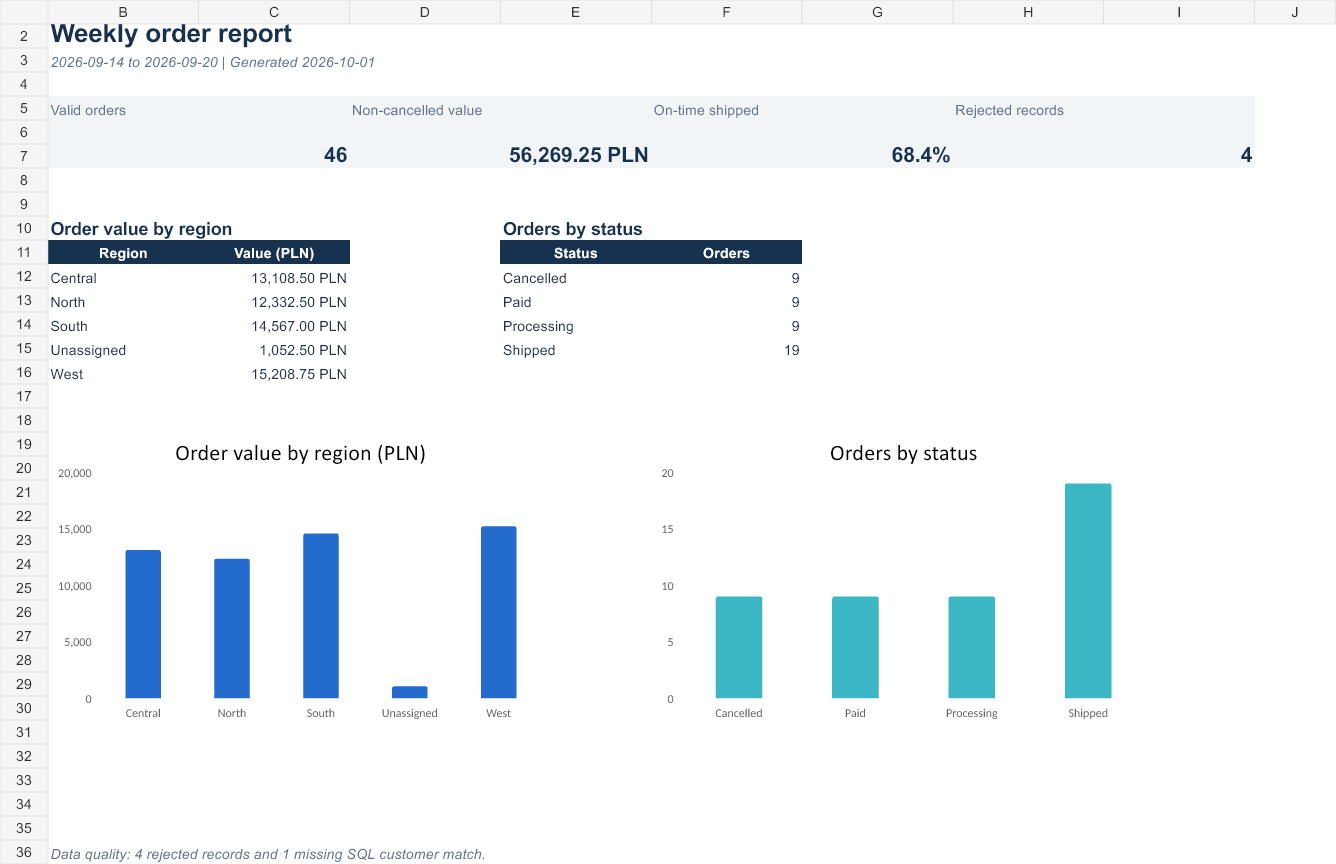Click the Shipped order count 19

click(791, 350)
